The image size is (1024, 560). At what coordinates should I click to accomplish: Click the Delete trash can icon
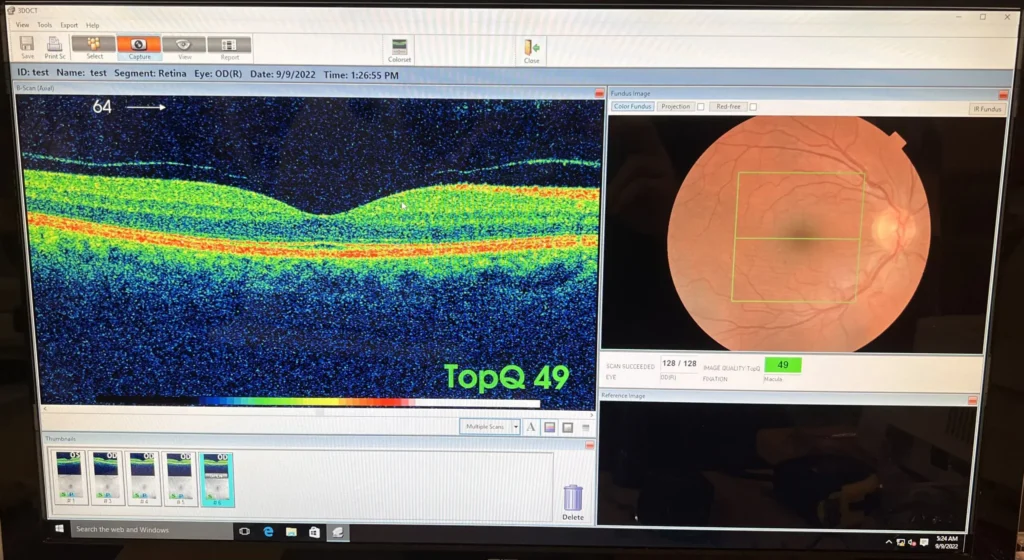tap(573, 498)
